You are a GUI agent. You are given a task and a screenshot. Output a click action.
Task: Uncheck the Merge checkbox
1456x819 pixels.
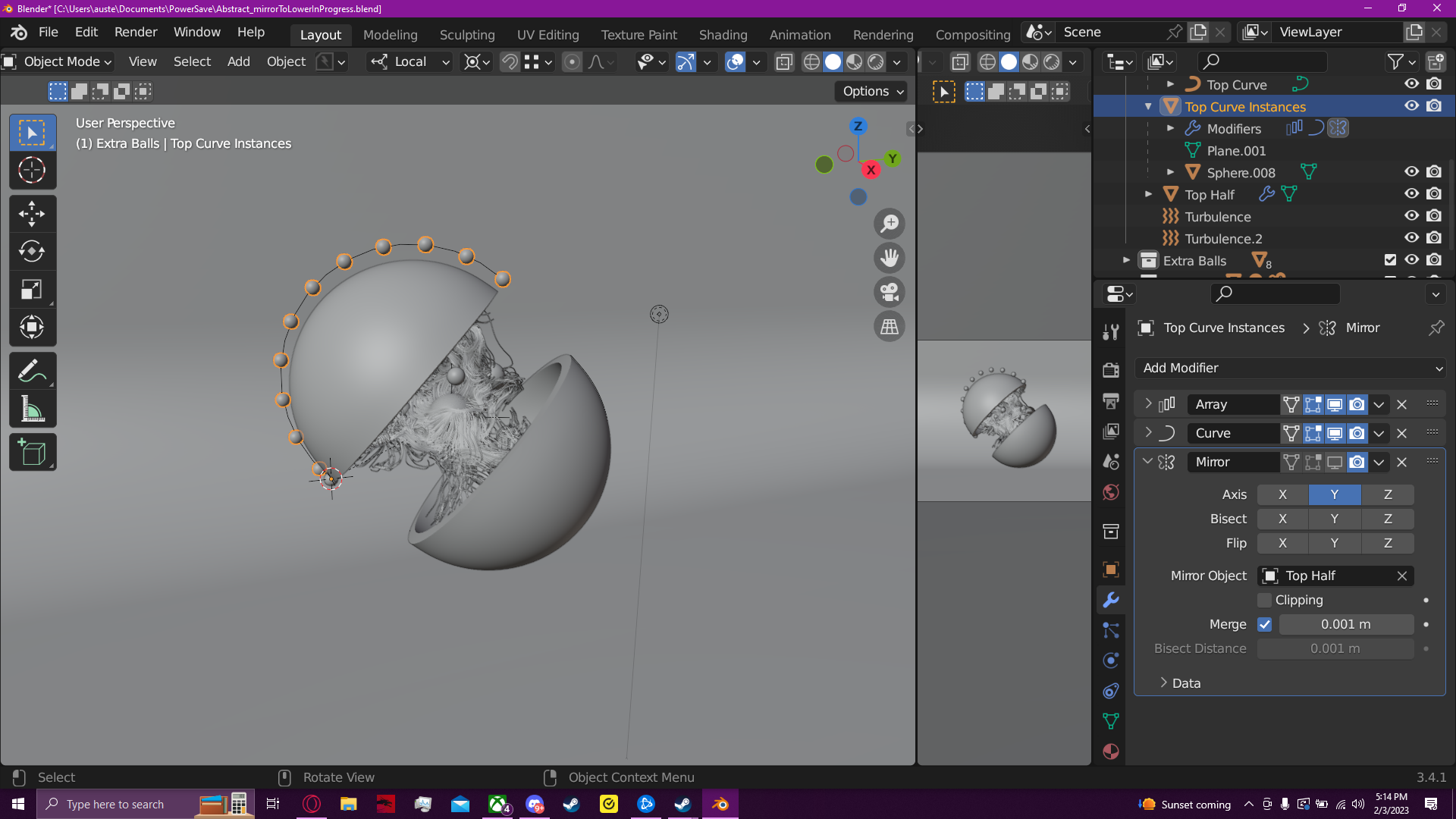(1264, 624)
